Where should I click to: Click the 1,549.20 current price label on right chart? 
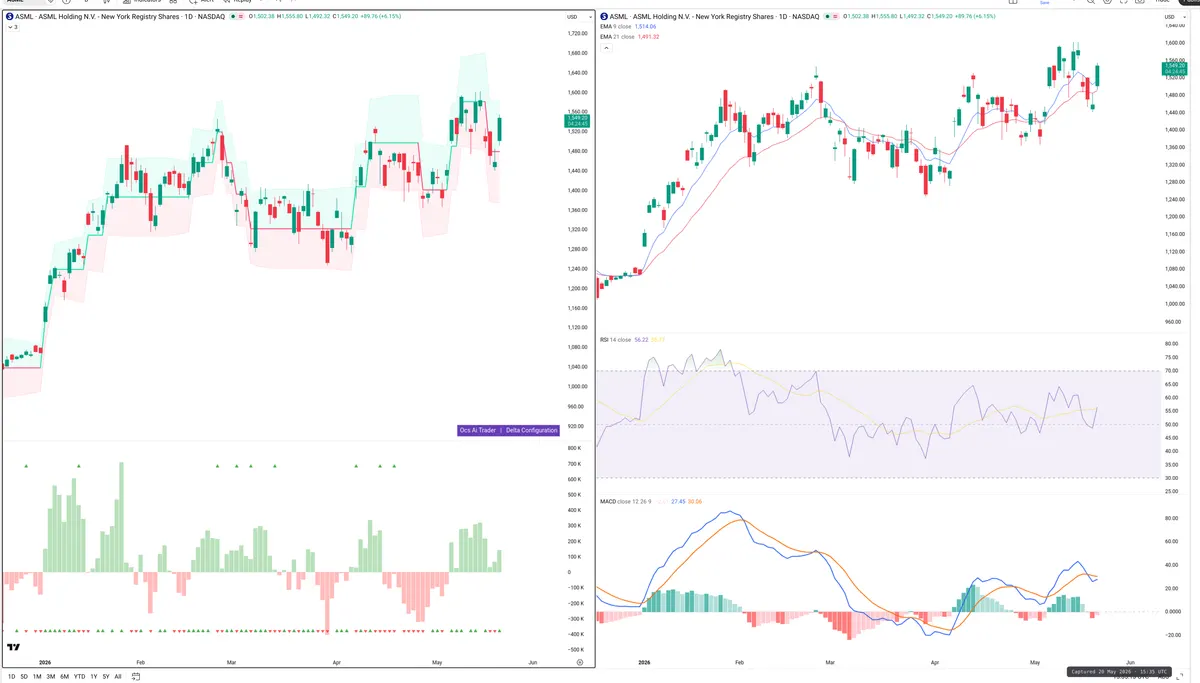(x=1174, y=68)
